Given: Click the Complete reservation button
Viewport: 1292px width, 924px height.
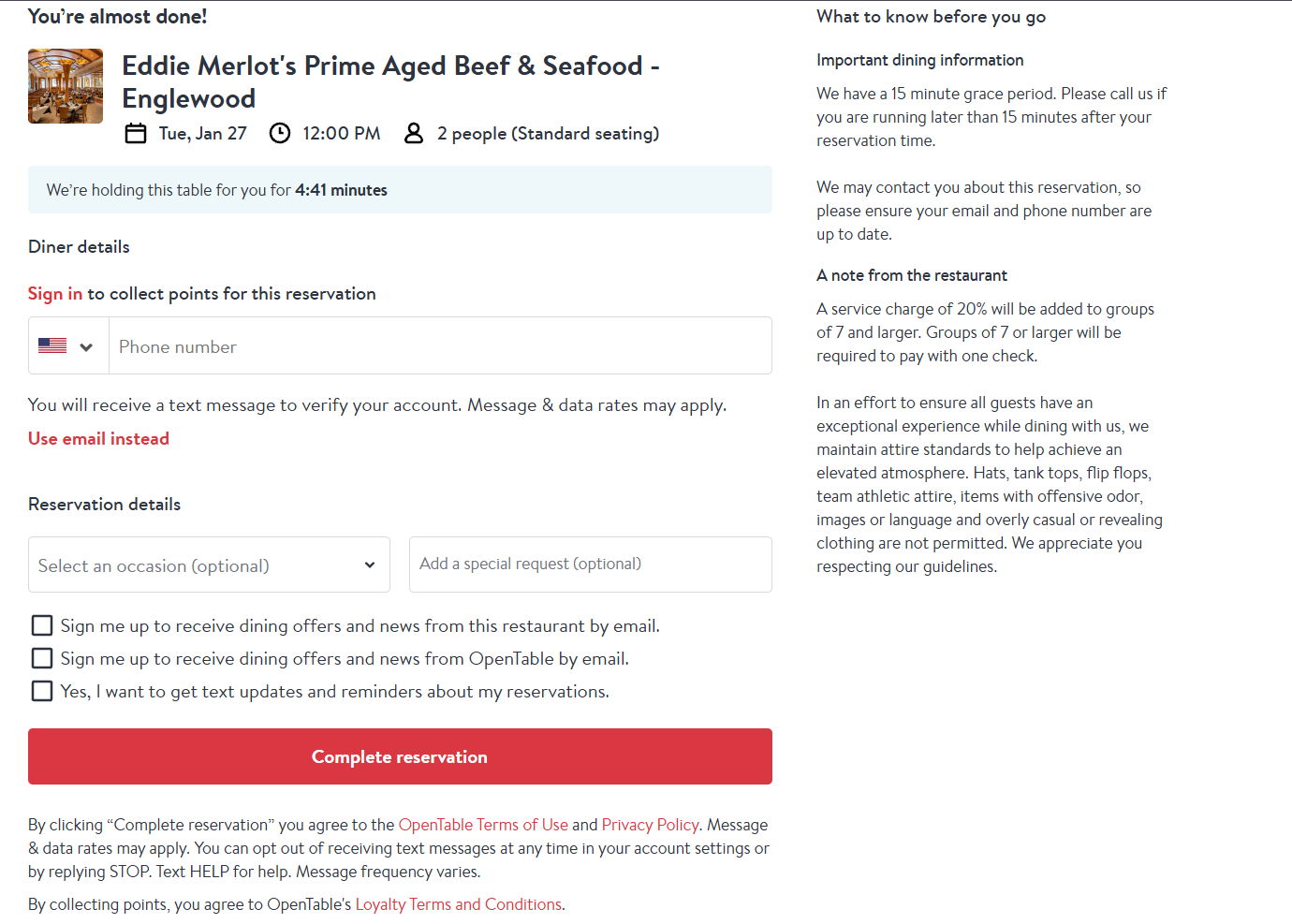Looking at the screenshot, I should [400, 756].
